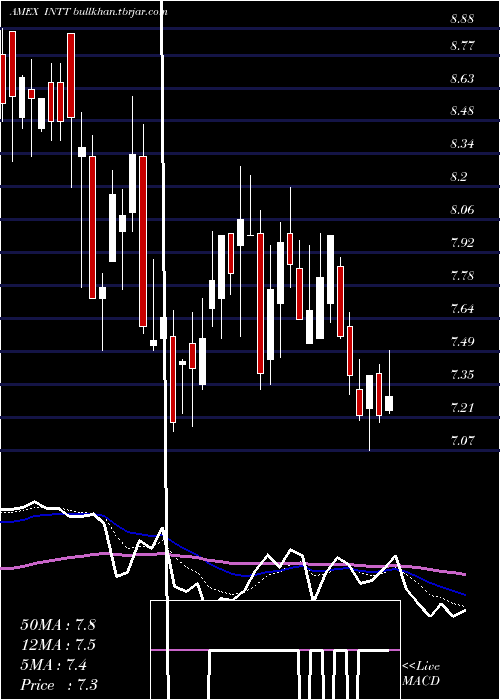Click the Price : 7.3 readout
Viewport: 500px width, 700px height.
point(59,685)
